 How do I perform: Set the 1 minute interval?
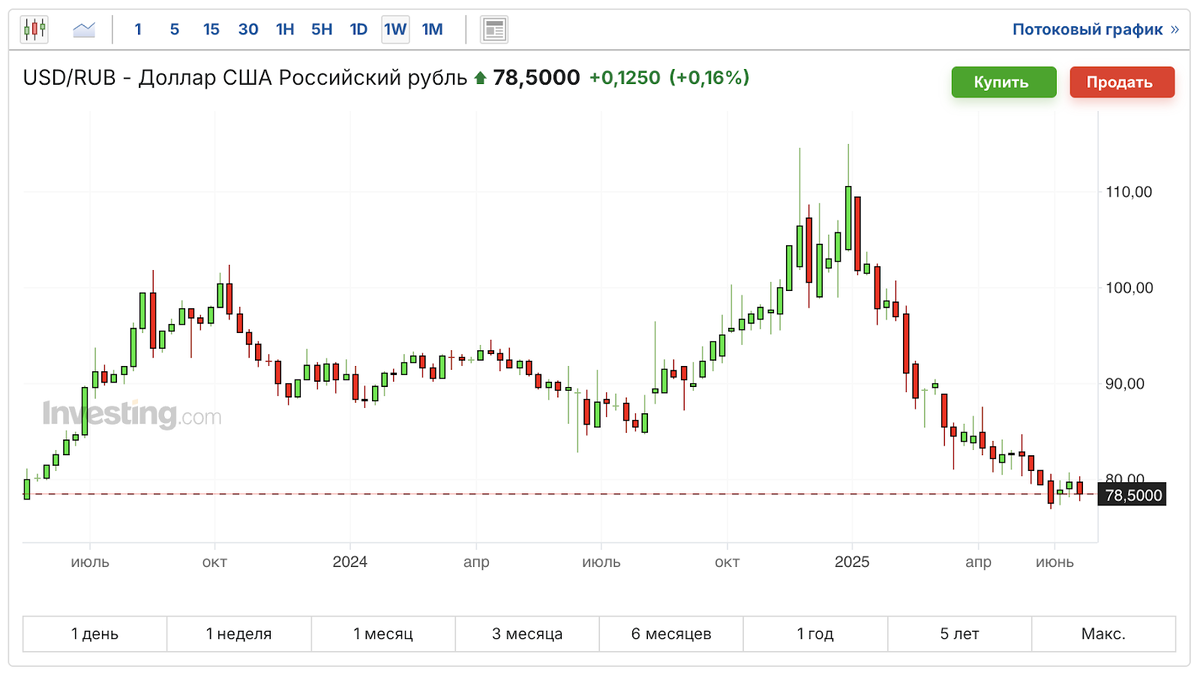(x=138, y=30)
